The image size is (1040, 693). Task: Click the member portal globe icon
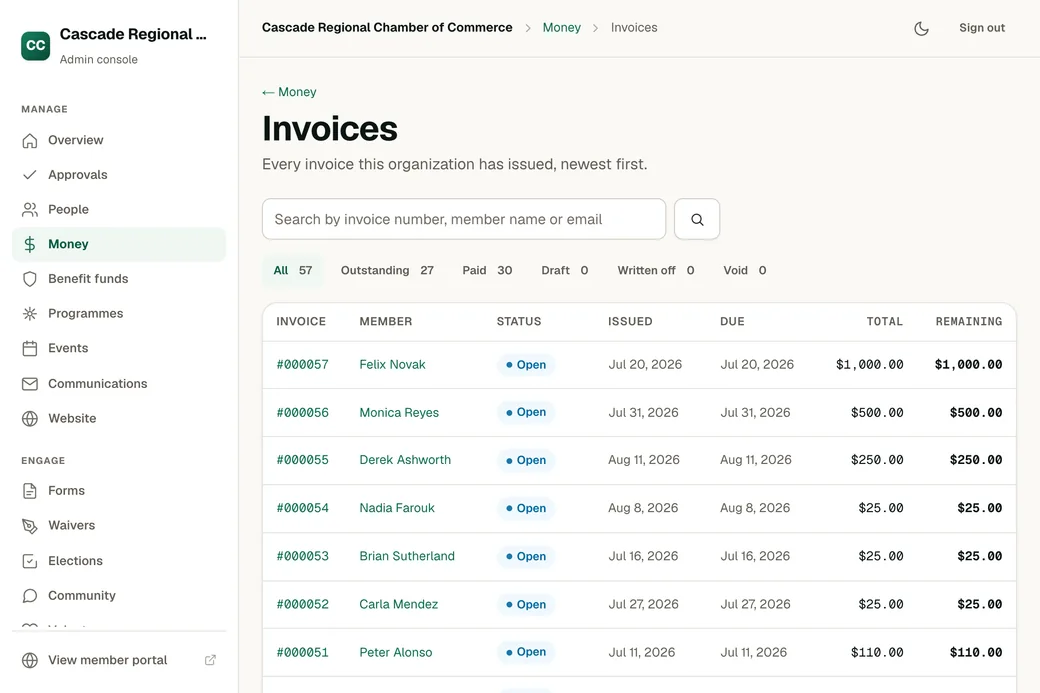click(30, 661)
